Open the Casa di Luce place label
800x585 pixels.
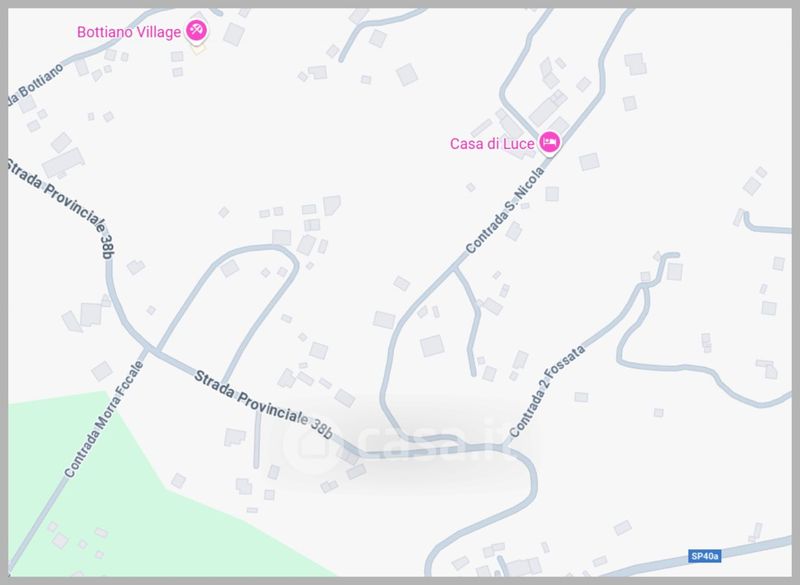coord(492,144)
